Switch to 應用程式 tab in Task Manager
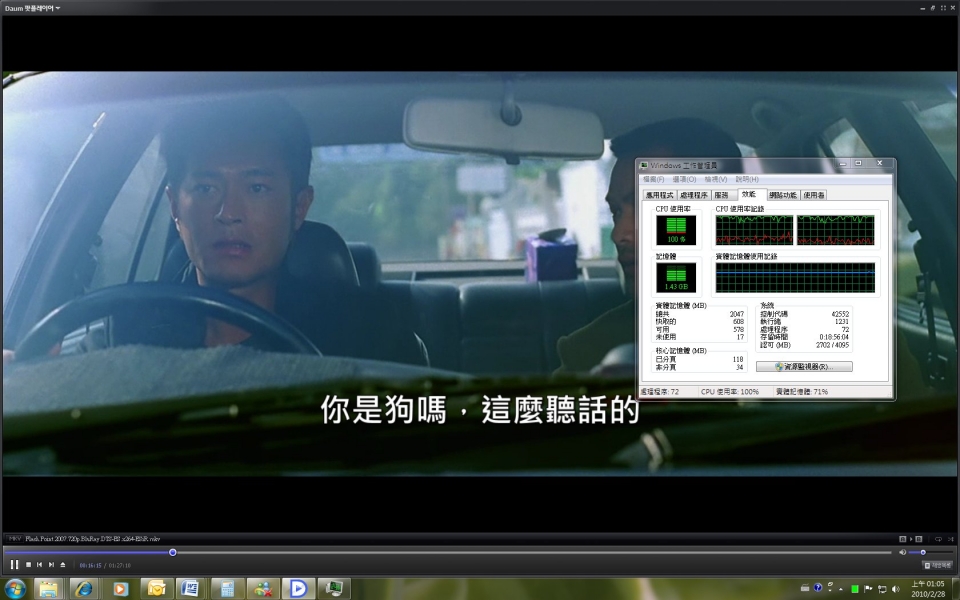This screenshot has height=600, width=960. coord(659,195)
